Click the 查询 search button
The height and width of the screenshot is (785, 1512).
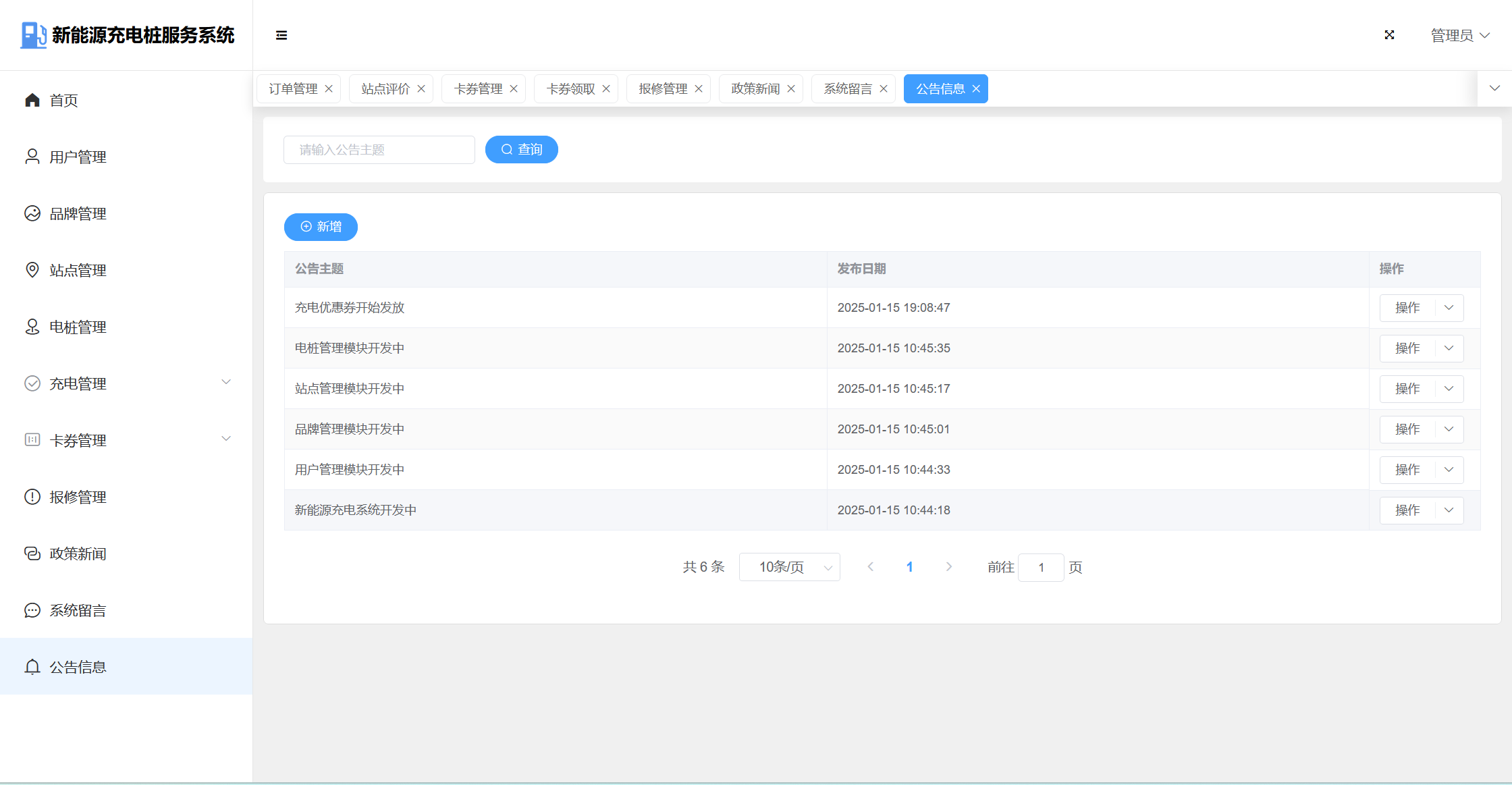click(521, 149)
